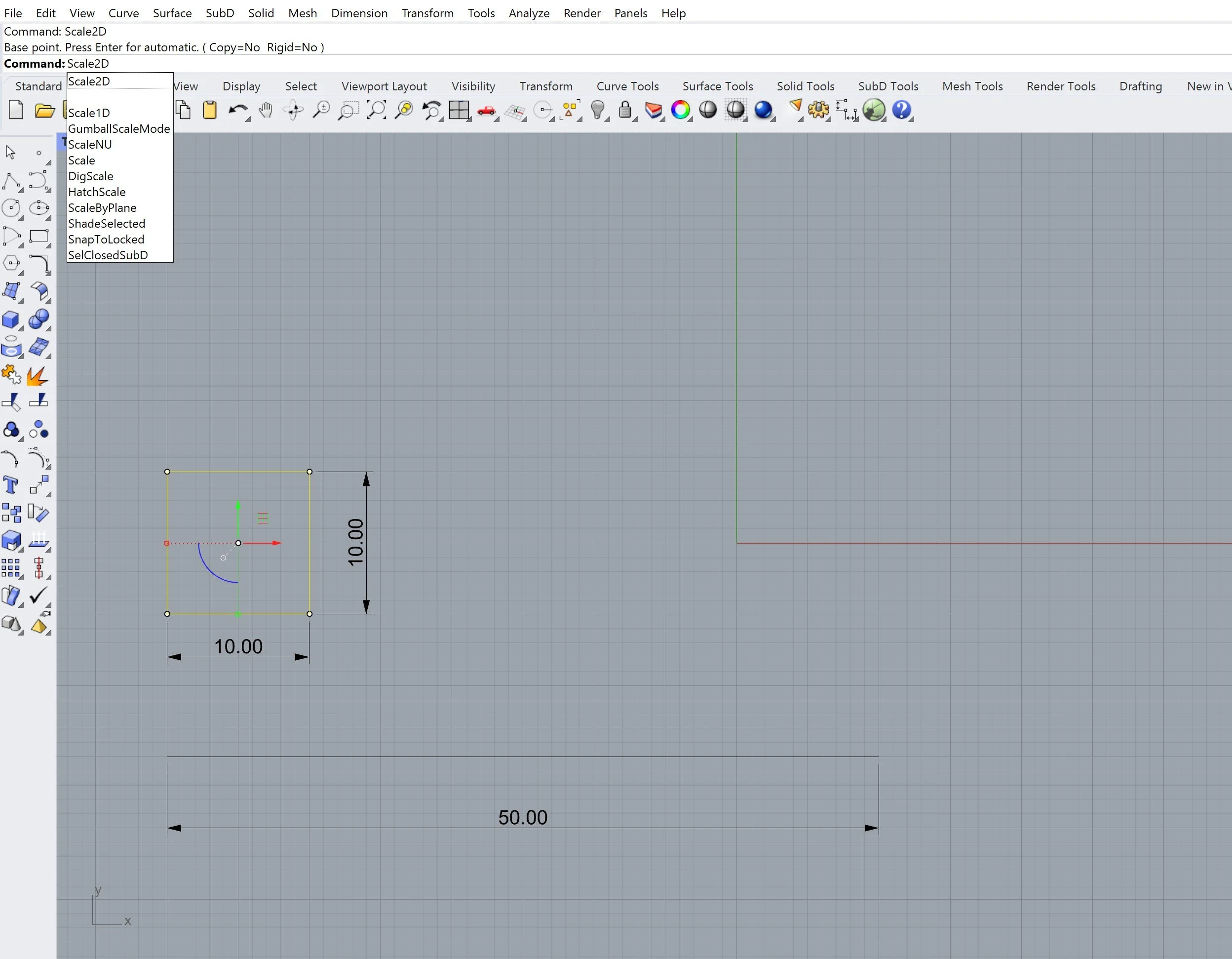Pick Scale1D in the command suggestions
The image size is (1232, 959).
[89, 113]
